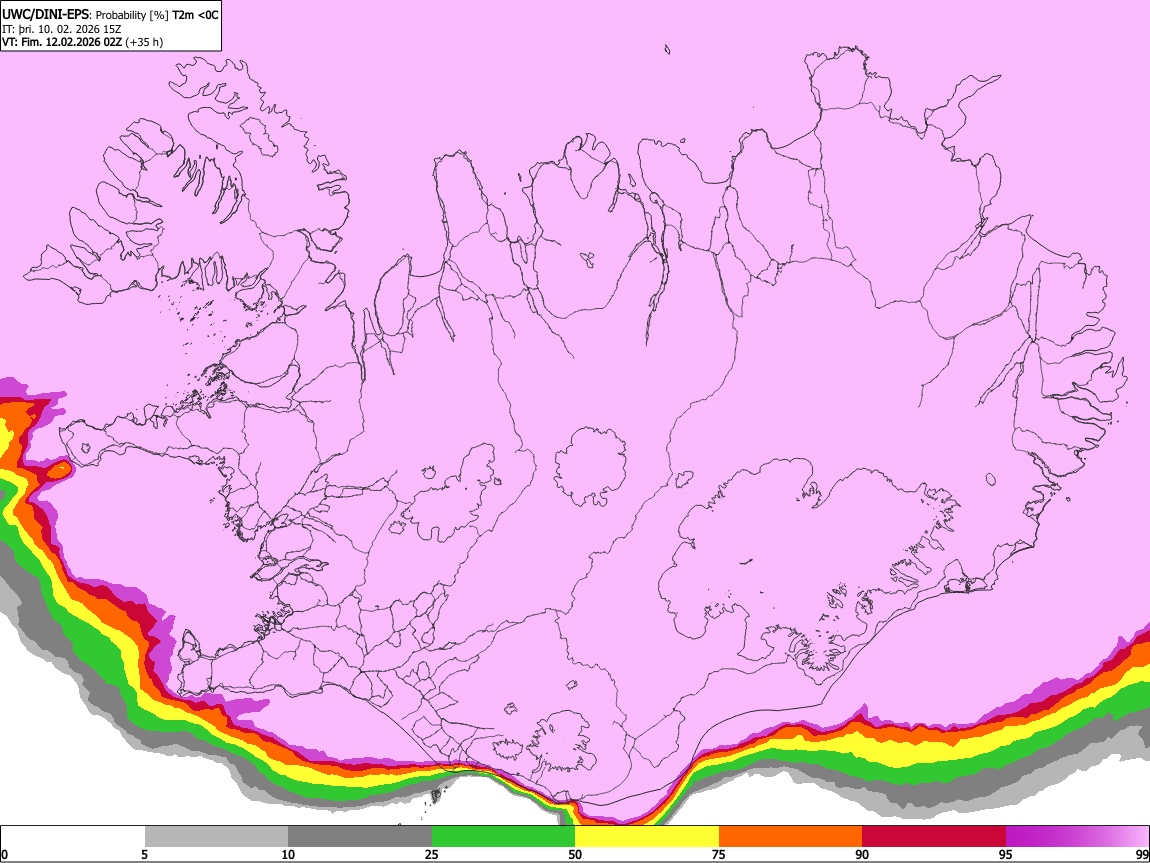1150x863 pixels.
Task: Click the orange 75–90% legend swatch
Action: [791, 837]
